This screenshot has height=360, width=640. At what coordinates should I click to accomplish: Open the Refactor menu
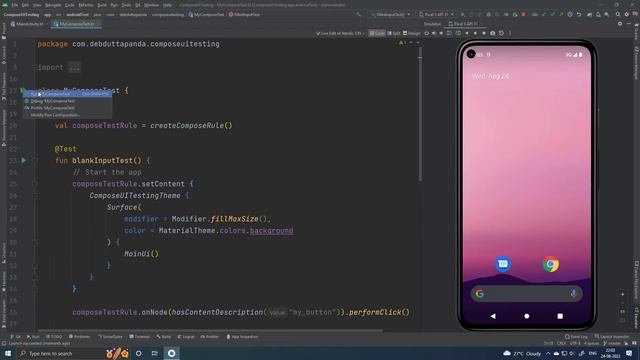(x=86, y=5)
